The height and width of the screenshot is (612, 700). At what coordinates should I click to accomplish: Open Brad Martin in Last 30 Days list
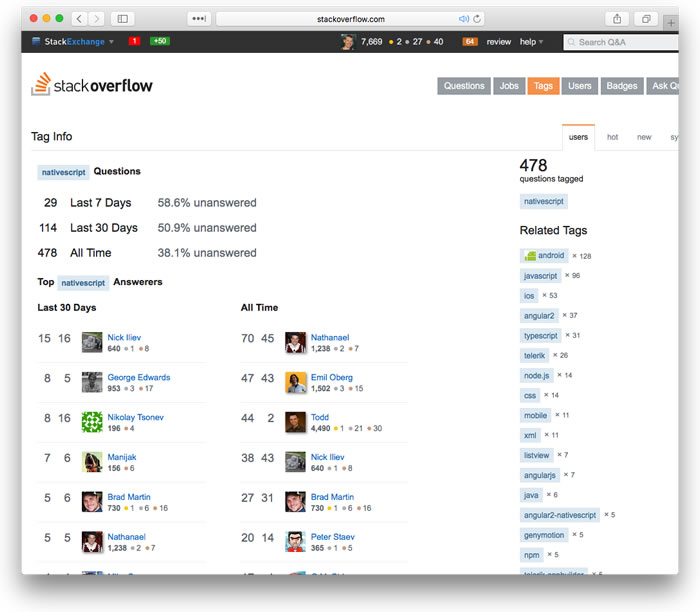[x=129, y=497]
